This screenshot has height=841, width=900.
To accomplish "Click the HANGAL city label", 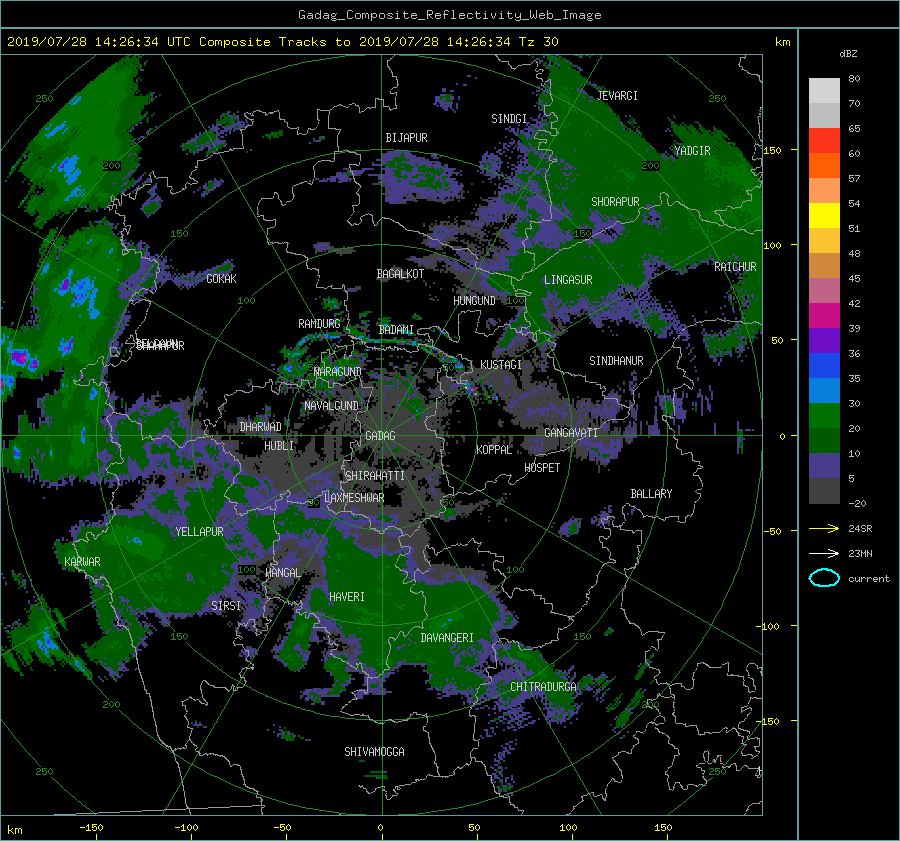I will 282,573.
